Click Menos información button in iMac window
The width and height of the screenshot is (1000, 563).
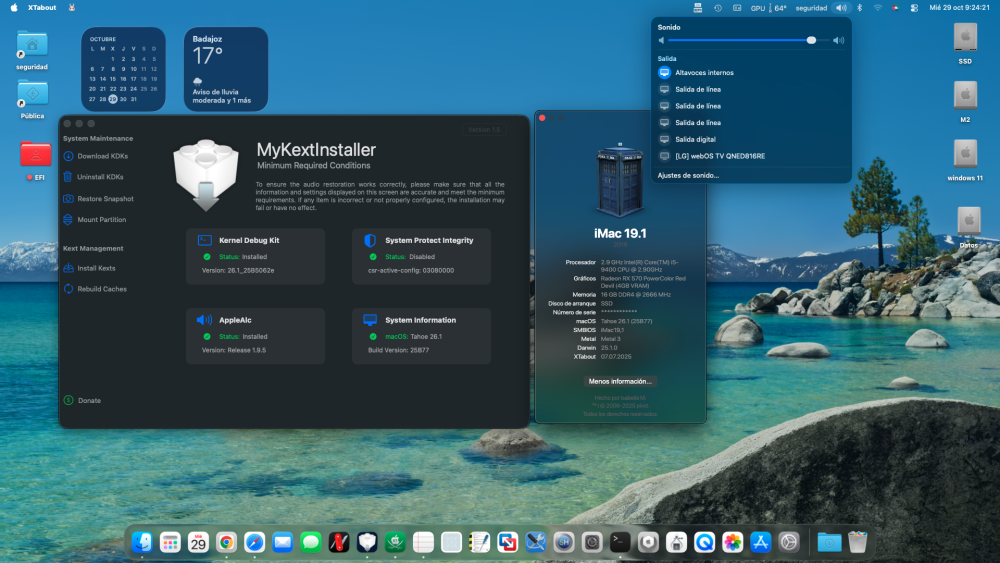620,381
